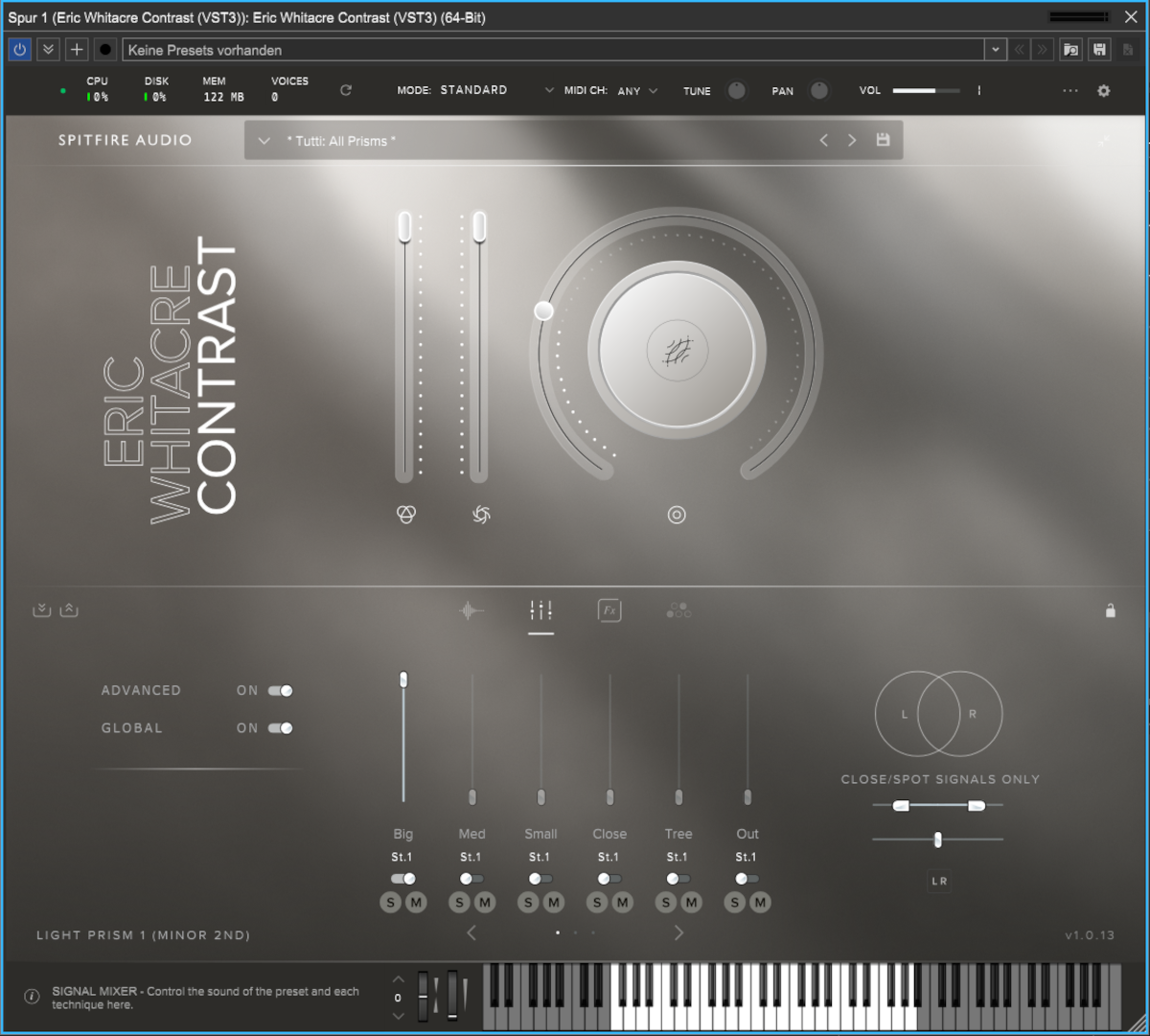Solo the Big signal channel
The height and width of the screenshot is (1036, 1150).
coord(390,902)
